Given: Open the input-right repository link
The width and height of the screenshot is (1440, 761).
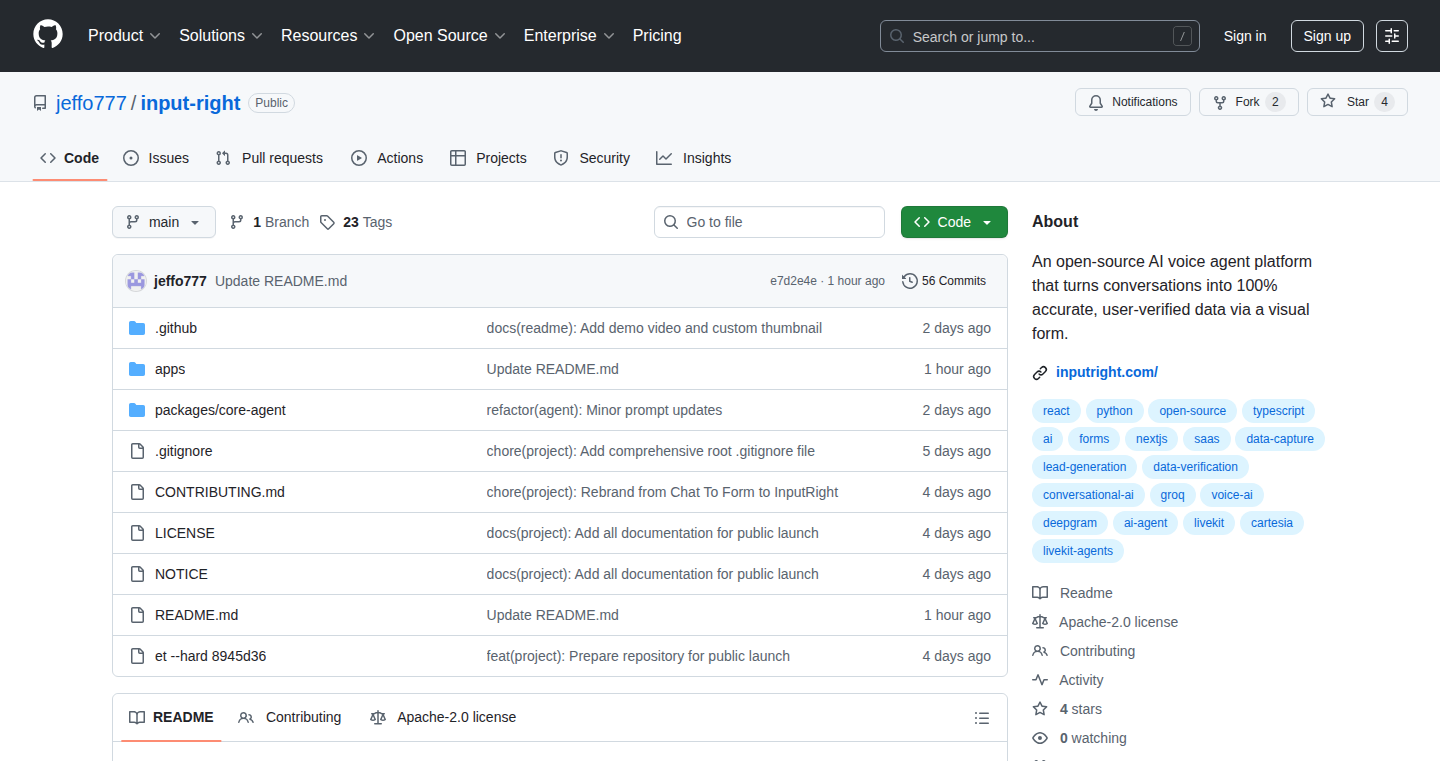Looking at the screenshot, I should (x=191, y=103).
